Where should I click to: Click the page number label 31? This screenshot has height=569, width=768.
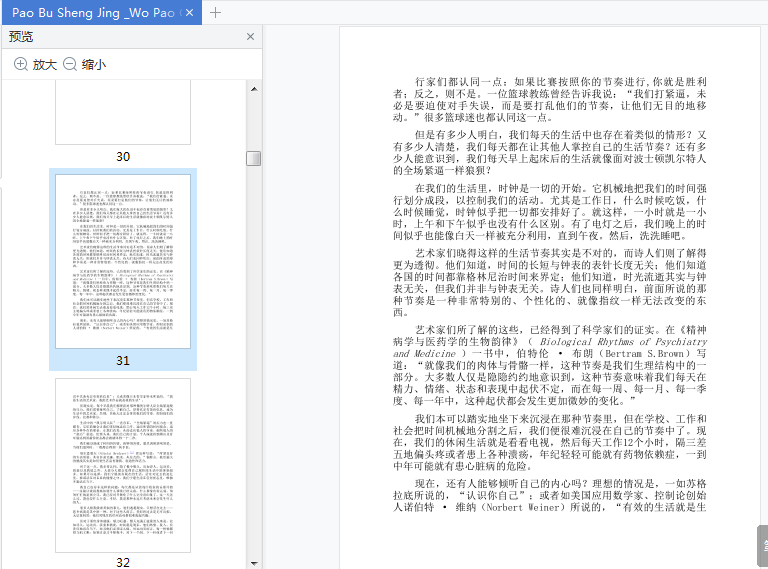pyautogui.click(x=123, y=361)
